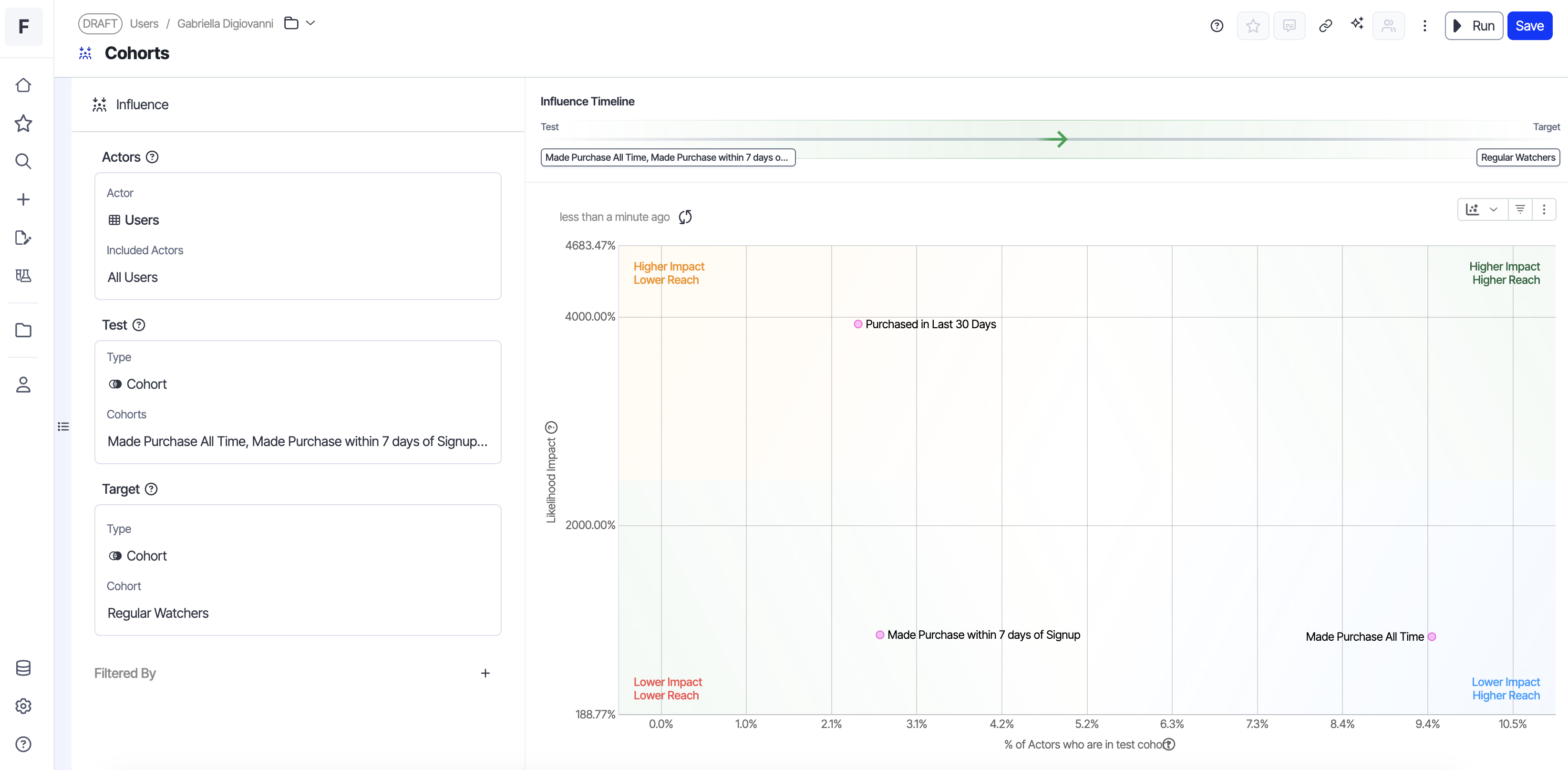Open the Settings gear in sidebar
This screenshot has height=770, width=1568.
(x=23, y=706)
